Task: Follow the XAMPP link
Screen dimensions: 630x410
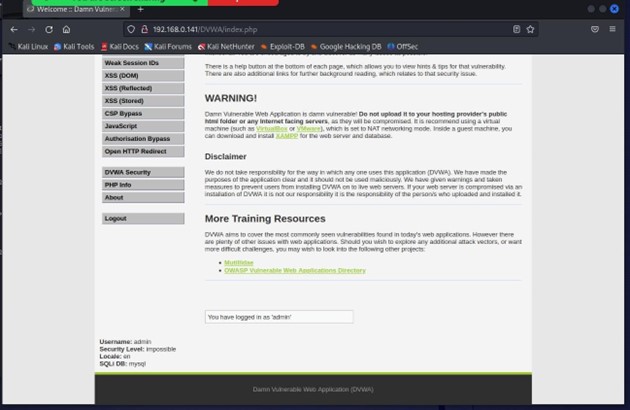Action: pos(287,136)
